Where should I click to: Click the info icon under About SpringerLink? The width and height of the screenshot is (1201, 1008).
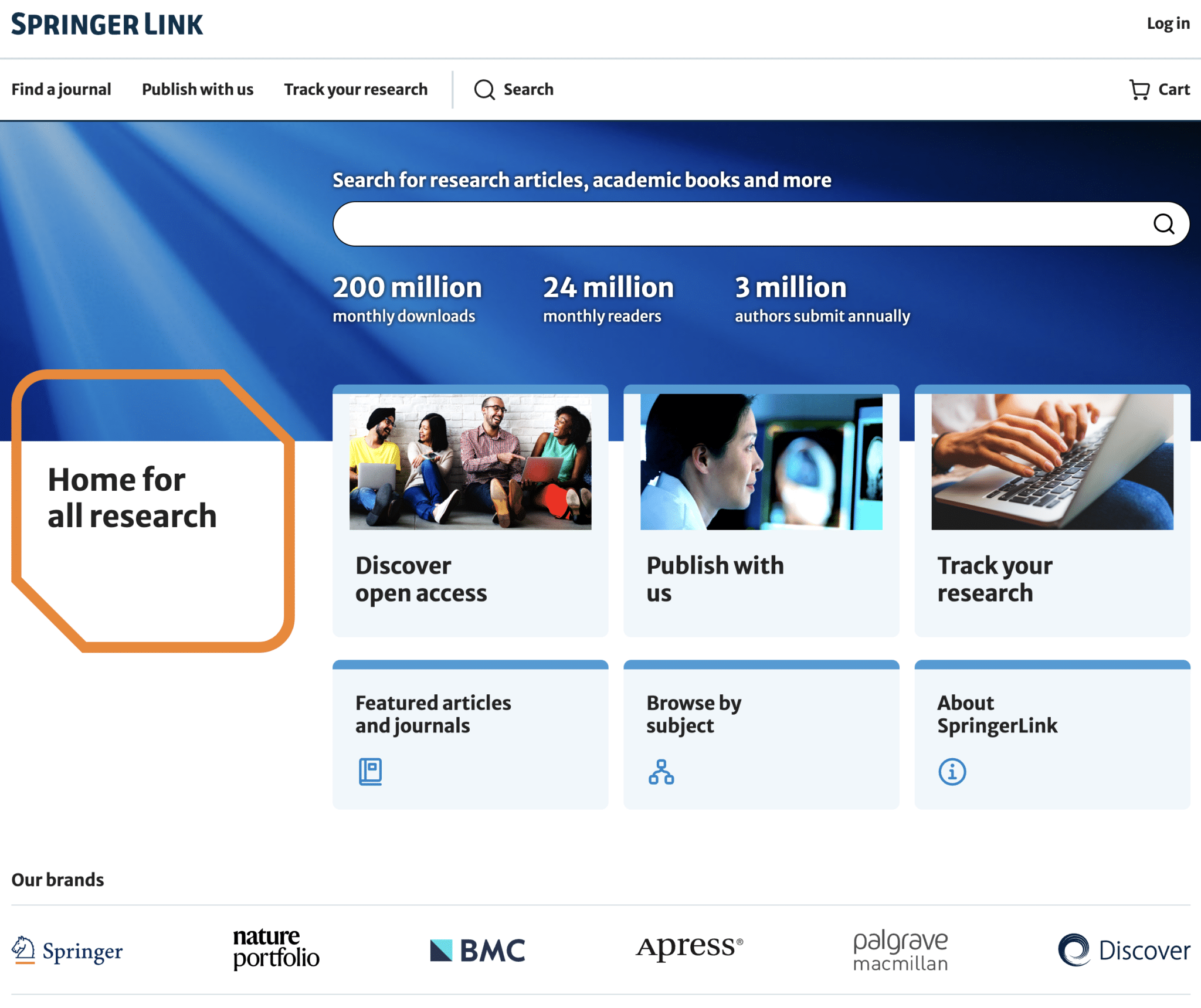(952, 771)
